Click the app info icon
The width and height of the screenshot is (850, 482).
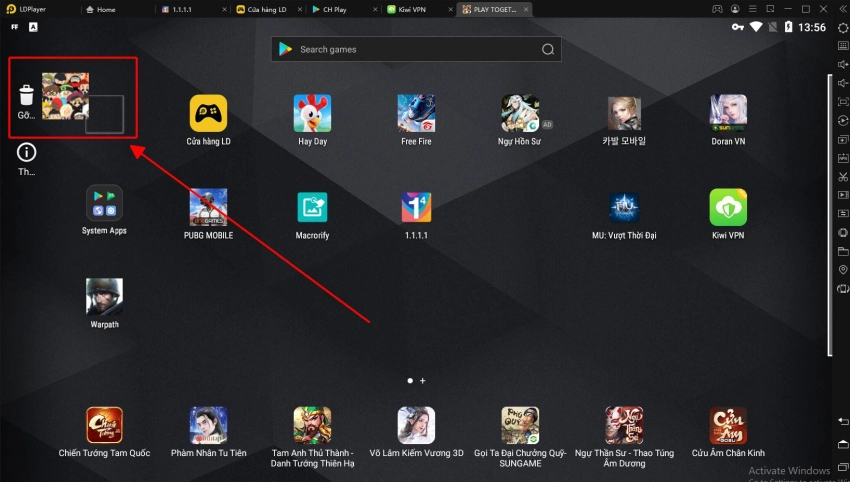click(x=26, y=152)
